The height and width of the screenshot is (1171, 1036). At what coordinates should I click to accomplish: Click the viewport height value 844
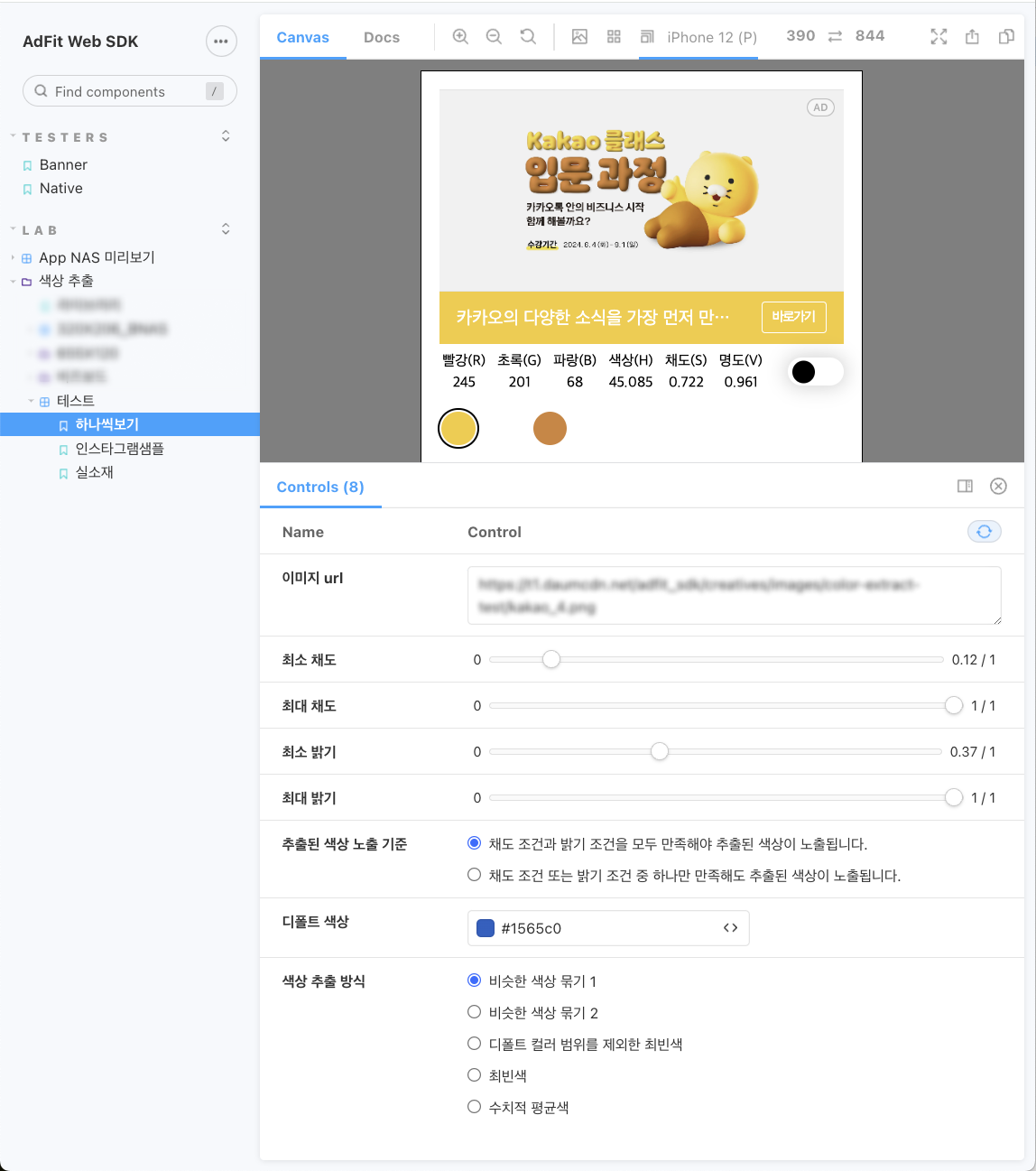coord(870,36)
